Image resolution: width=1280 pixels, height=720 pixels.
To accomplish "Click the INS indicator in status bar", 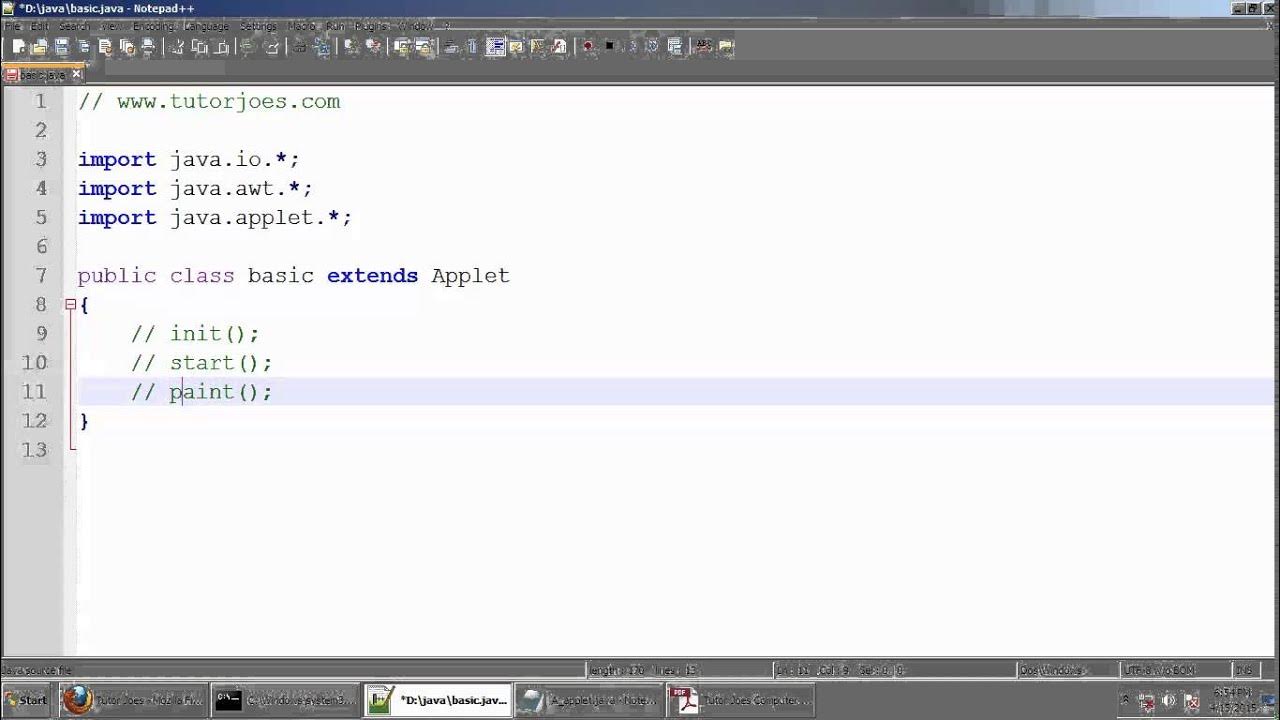I will 1244,670.
